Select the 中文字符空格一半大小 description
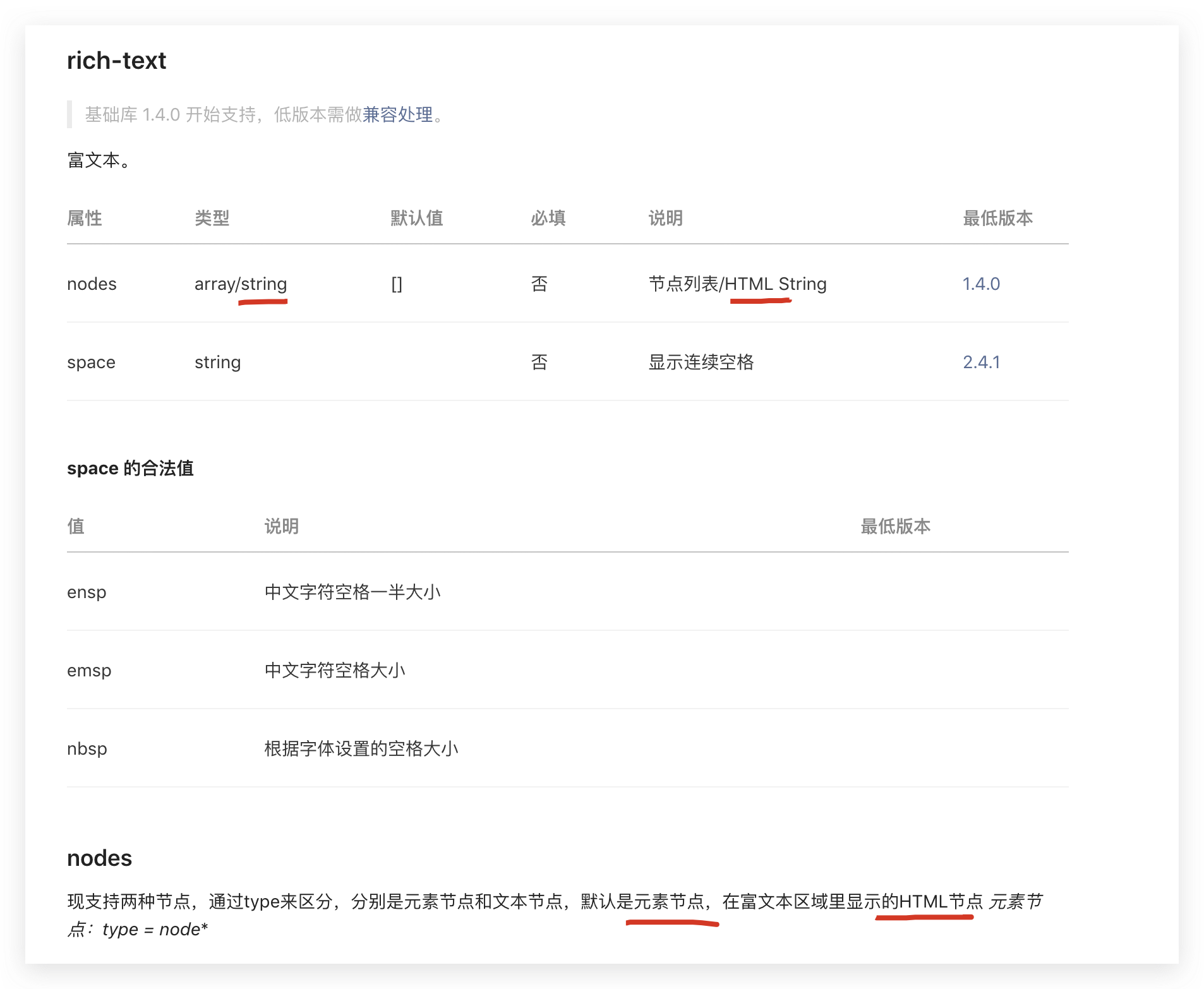The width and height of the screenshot is (1204, 989). 352,592
